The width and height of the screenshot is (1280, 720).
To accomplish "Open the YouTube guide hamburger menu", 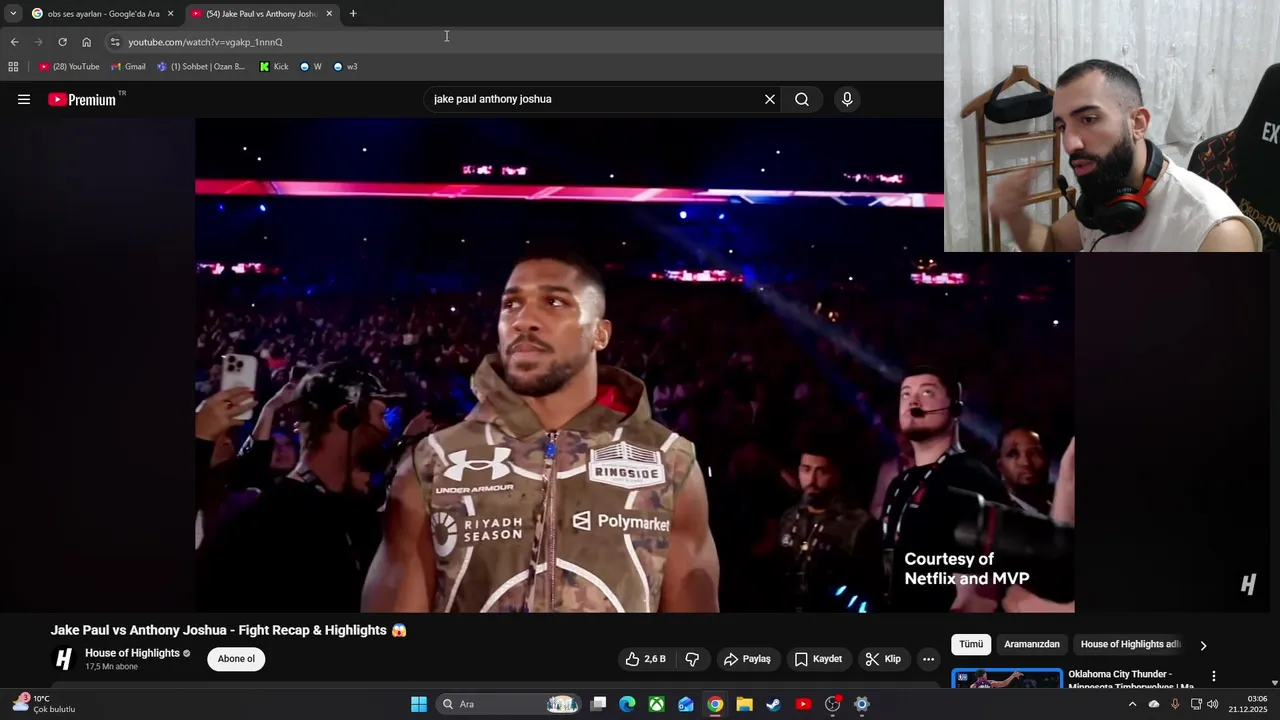I will (24, 99).
